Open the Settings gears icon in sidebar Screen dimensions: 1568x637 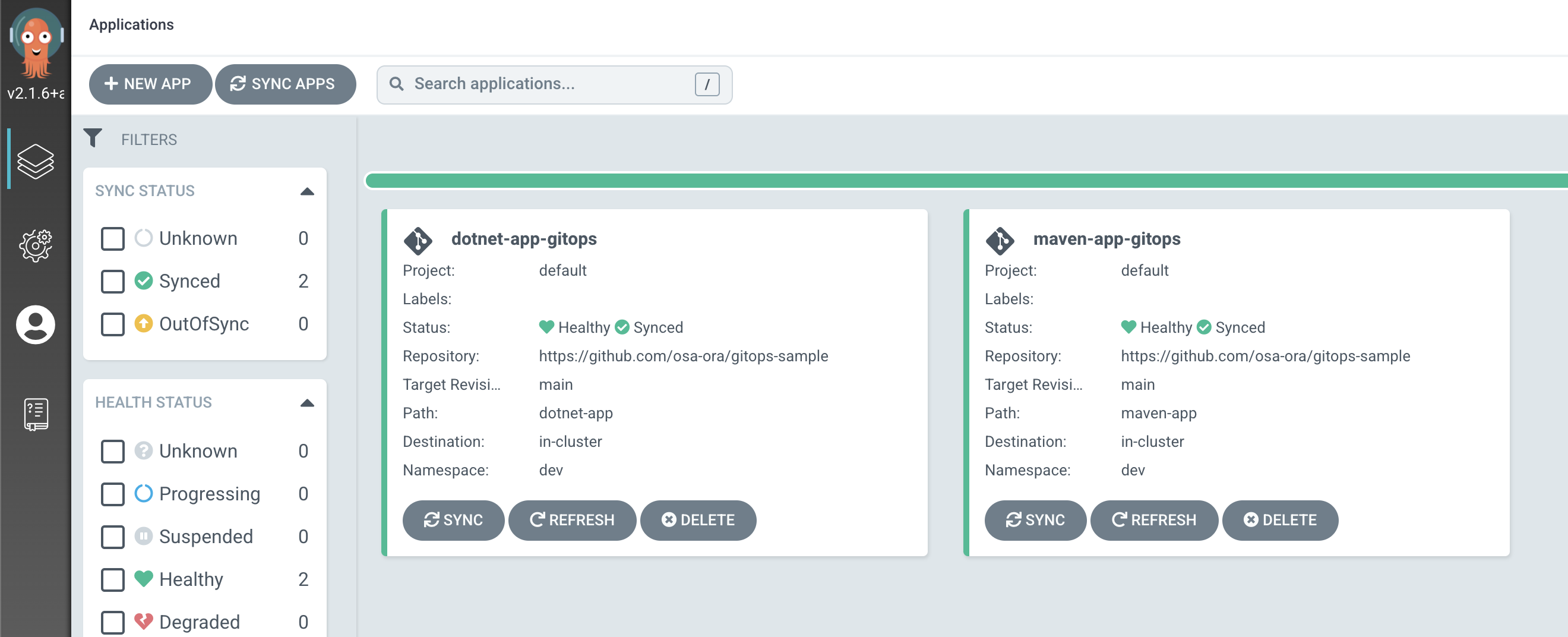pyautogui.click(x=35, y=245)
